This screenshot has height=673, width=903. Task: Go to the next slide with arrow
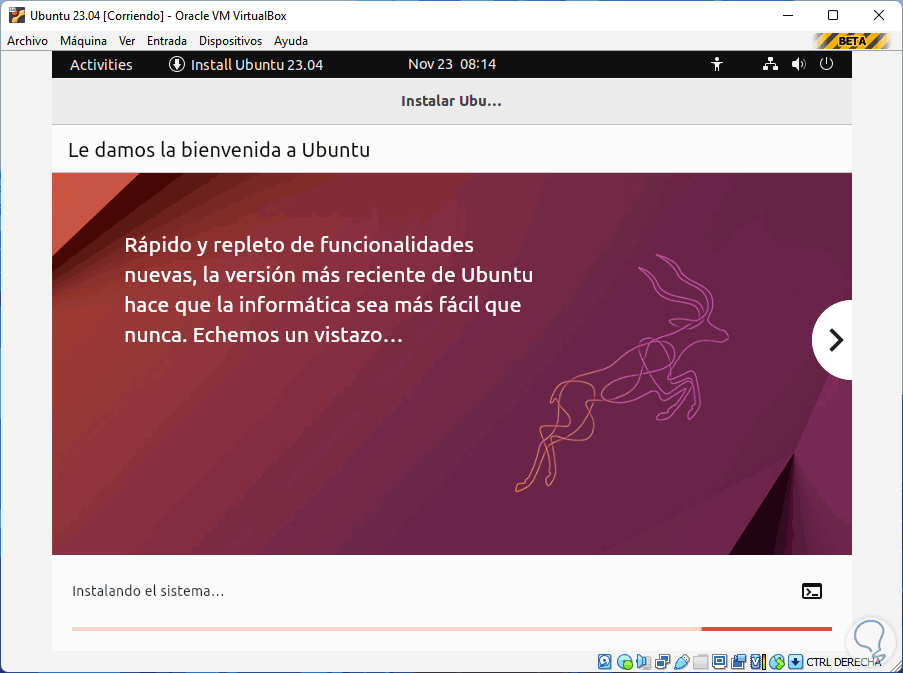833,340
